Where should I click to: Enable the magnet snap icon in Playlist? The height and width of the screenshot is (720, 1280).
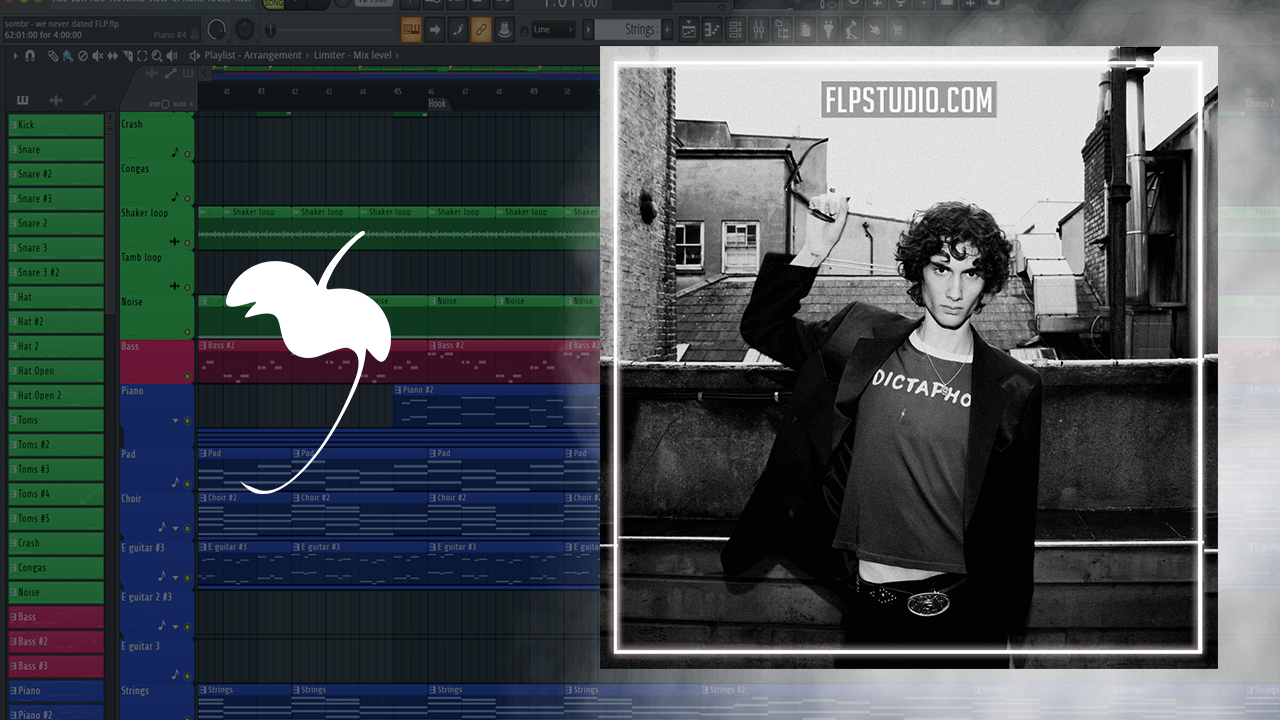click(30, 56)
